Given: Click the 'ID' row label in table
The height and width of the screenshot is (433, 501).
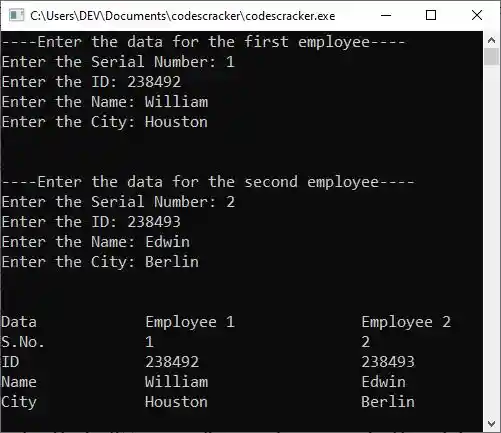Looking at the screenshot, I should point(10,362).
